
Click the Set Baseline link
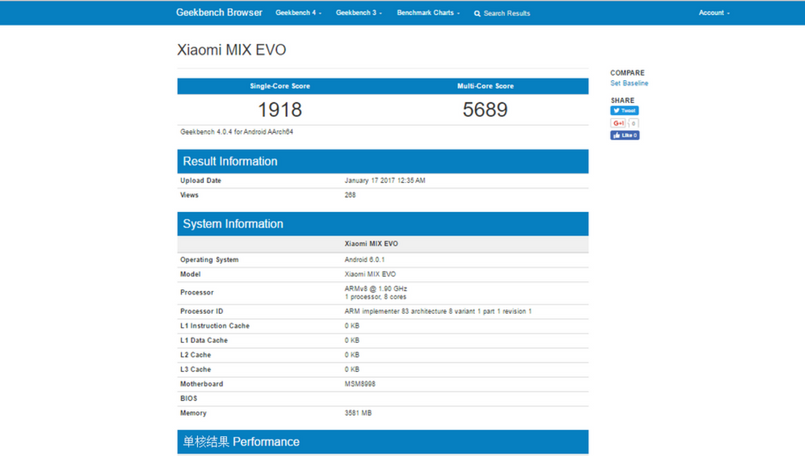pos(629,83)
